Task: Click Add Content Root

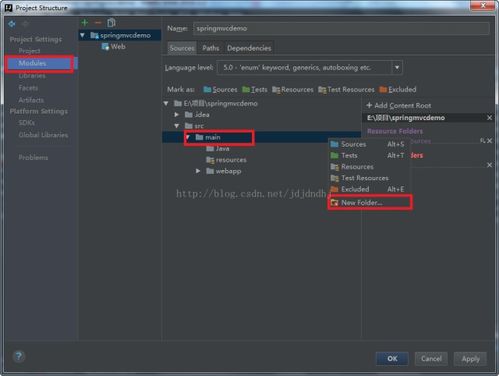Action: coord(399,105)
